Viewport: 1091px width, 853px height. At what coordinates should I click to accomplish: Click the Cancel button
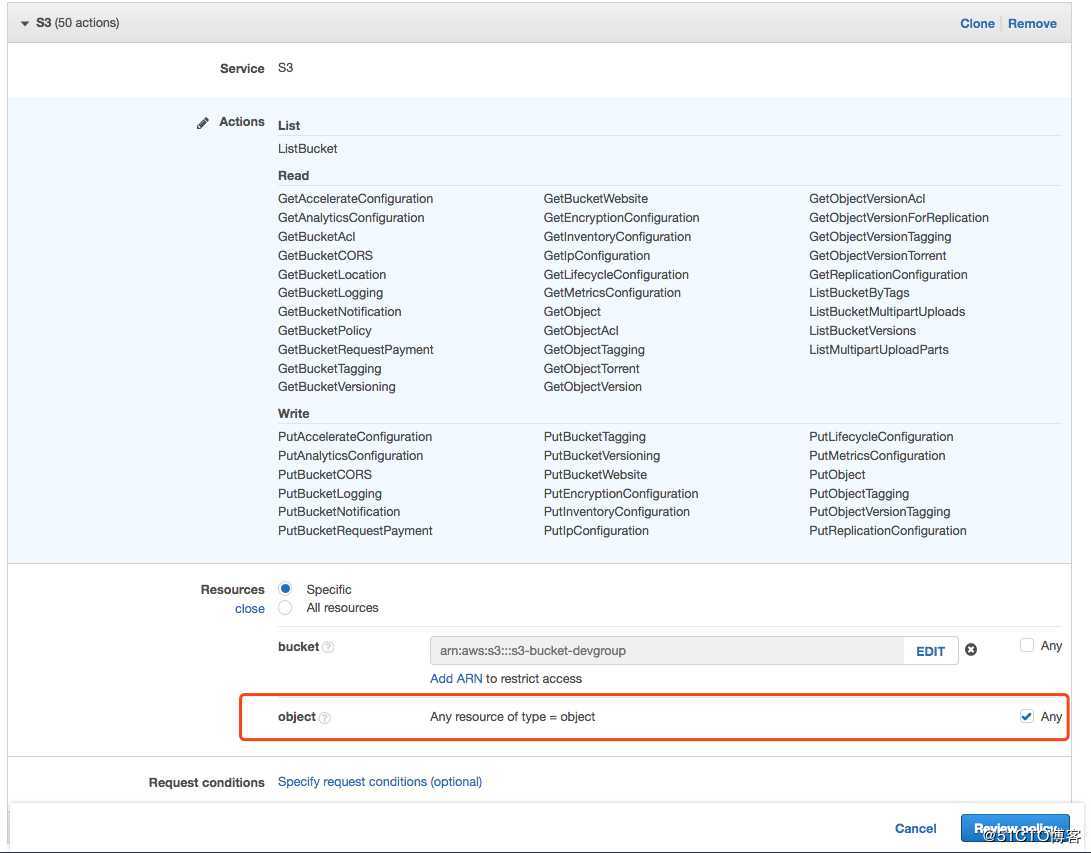pyautogui.click(x=915, y=828)
